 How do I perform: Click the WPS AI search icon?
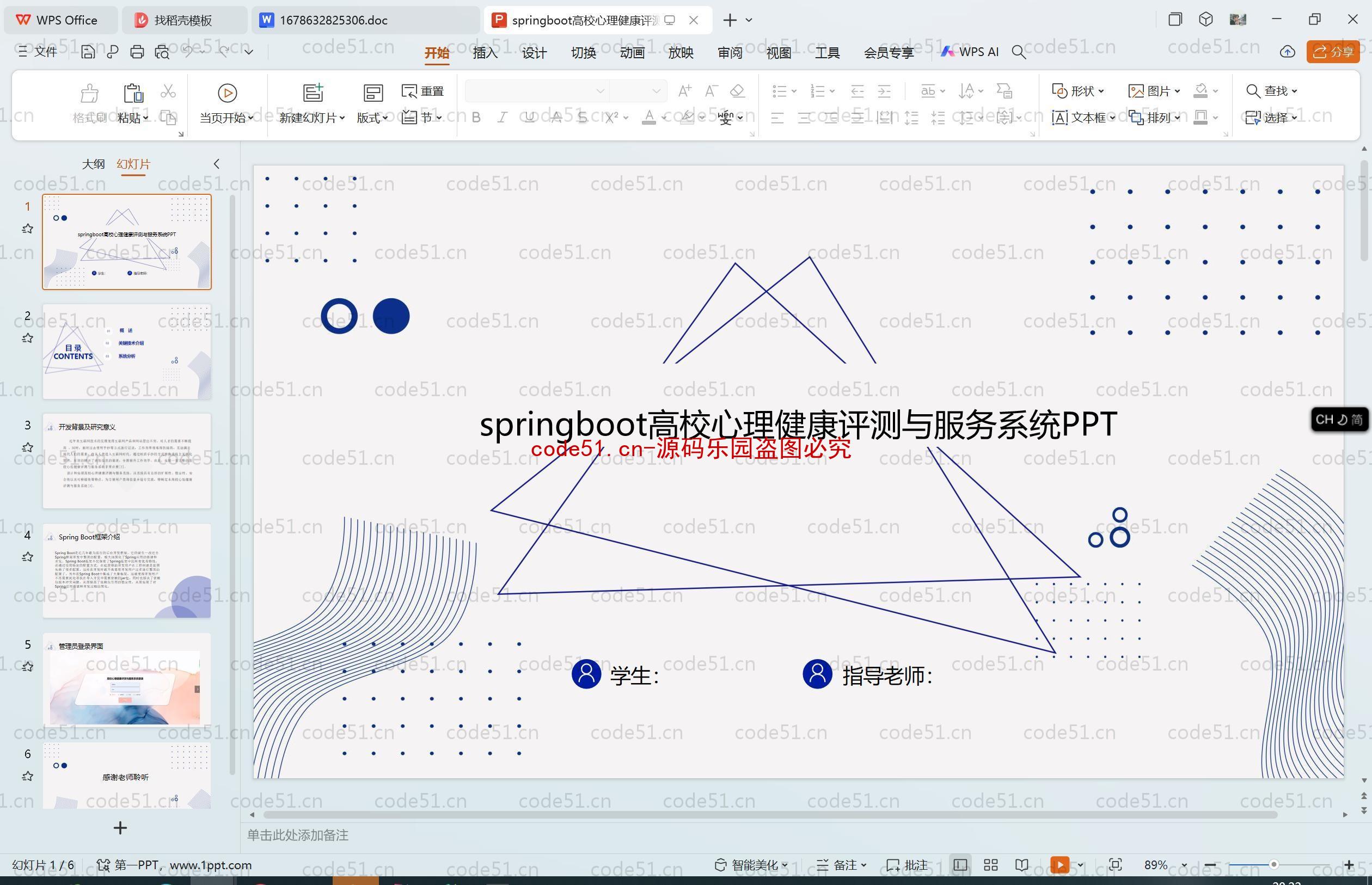click(1021, 54)
